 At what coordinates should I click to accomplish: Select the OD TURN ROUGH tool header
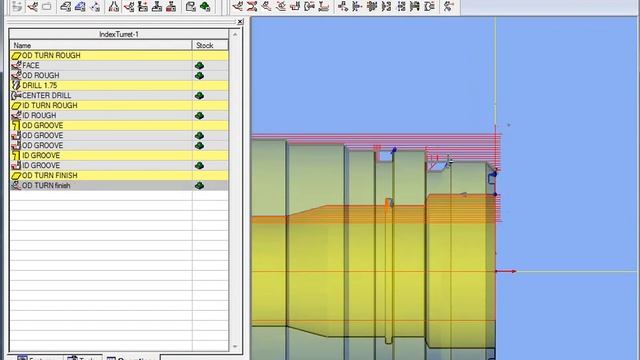[x=119, y=56]
